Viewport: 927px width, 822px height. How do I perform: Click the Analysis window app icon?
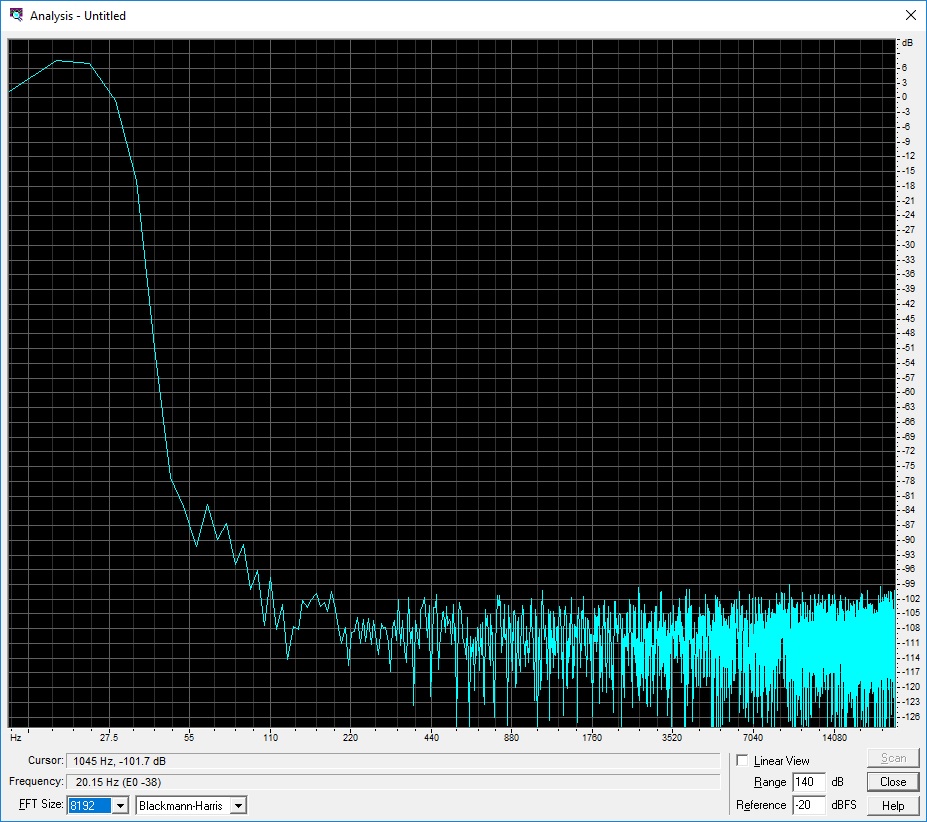pos(16,15)
